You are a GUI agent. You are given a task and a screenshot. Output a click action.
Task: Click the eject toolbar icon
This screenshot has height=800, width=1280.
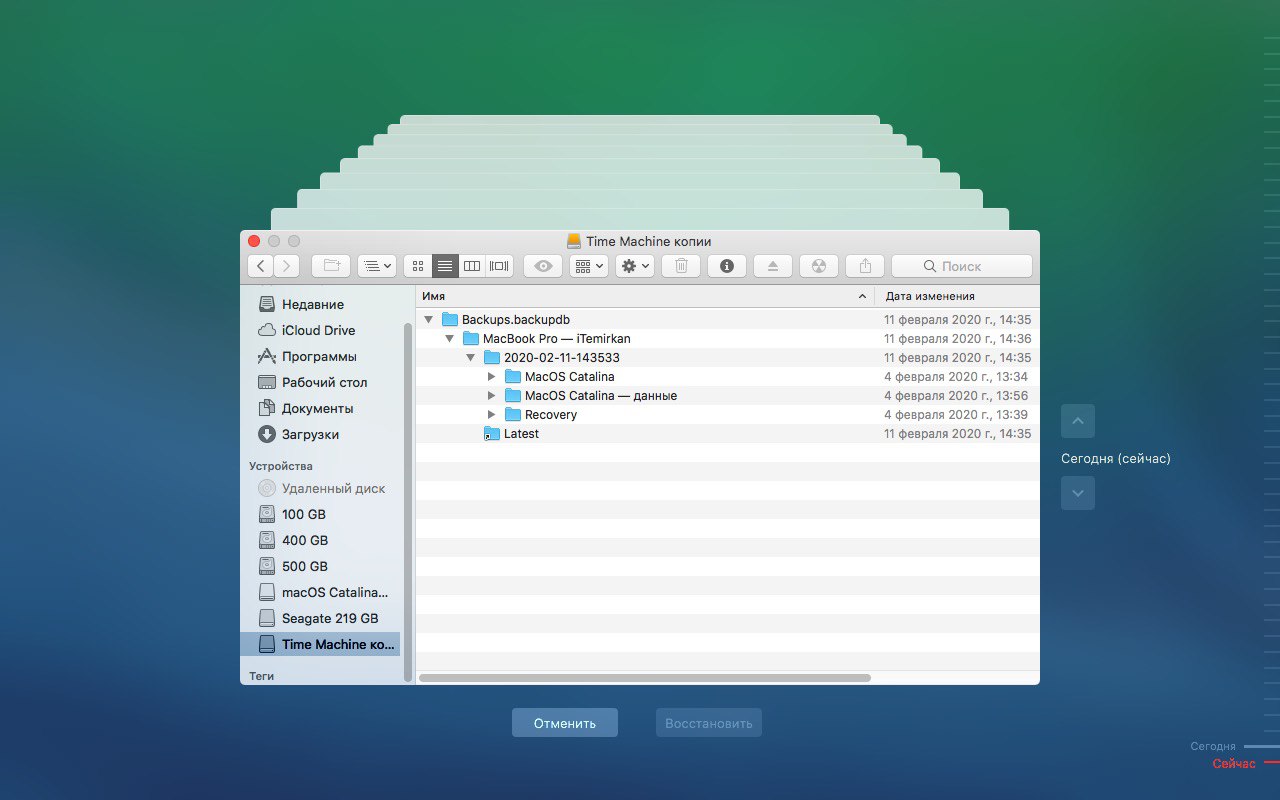[773, 266]
